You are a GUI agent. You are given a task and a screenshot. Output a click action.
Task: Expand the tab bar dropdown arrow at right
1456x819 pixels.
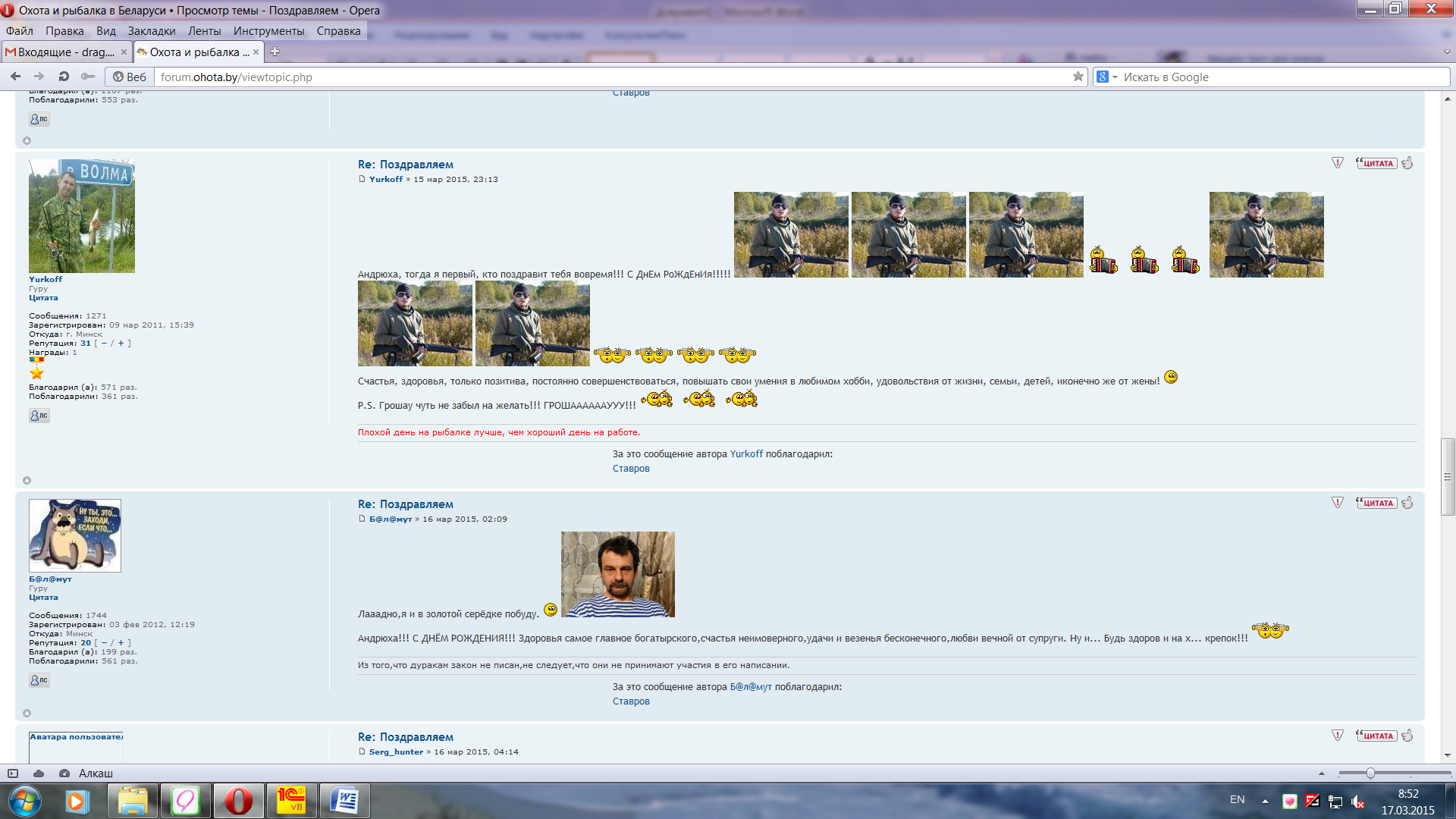(1447, 52)
